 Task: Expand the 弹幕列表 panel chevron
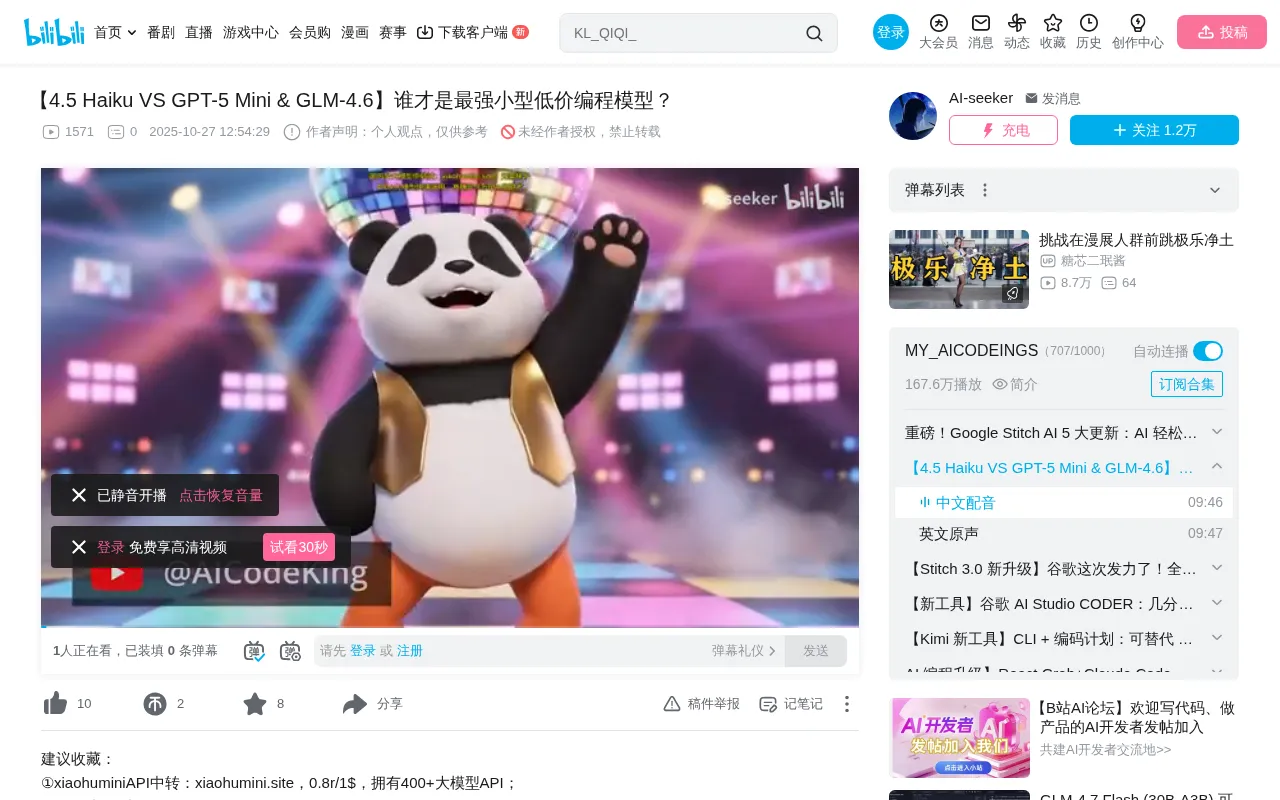tap(1215, 190)
